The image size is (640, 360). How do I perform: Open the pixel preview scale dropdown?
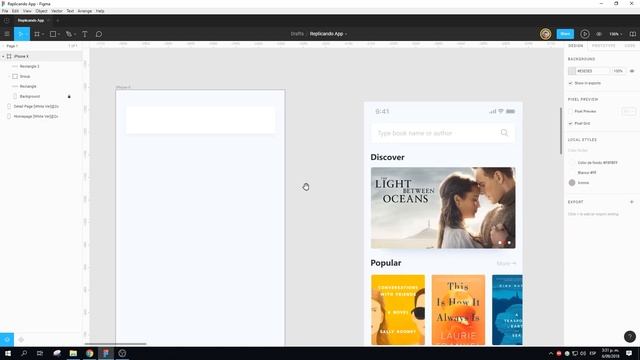629,111
